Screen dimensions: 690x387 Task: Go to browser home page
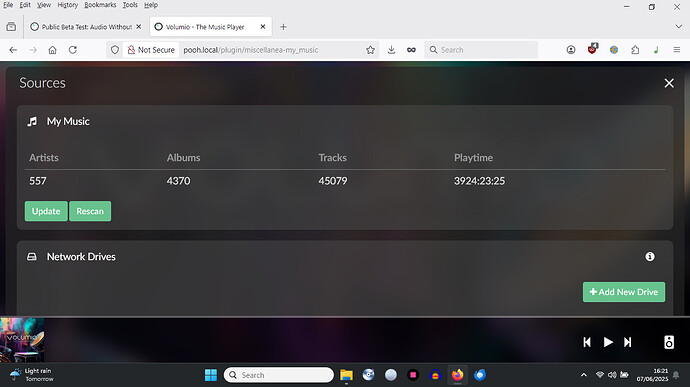tap(52, 50)
